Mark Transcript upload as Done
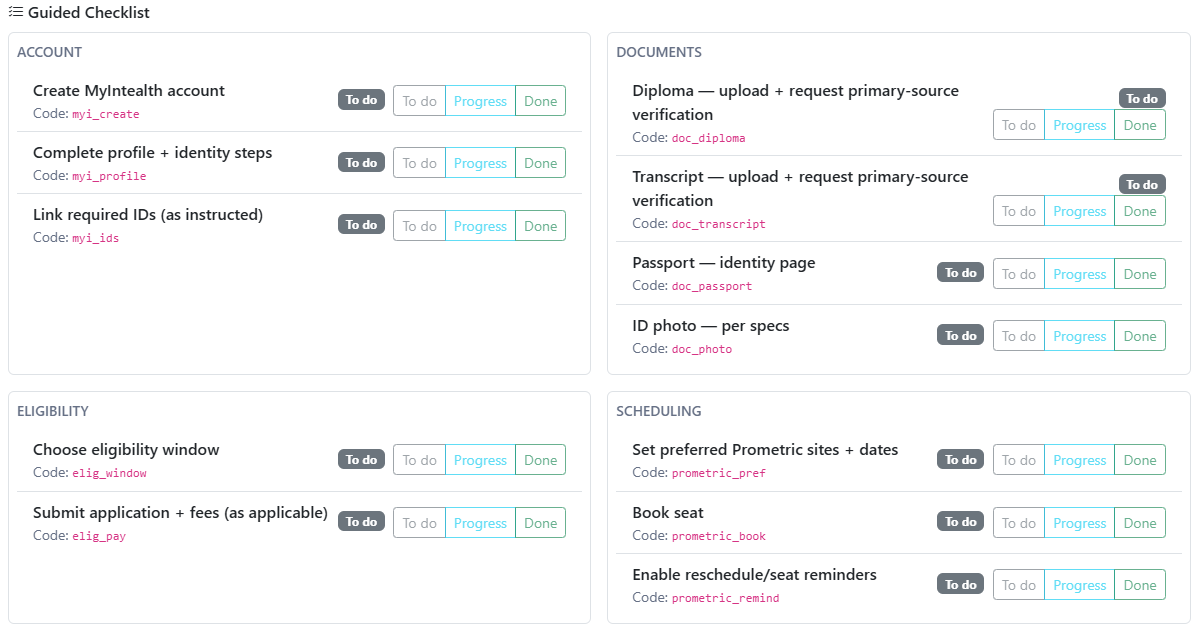The width and height of the screenshot is (1202, 632). coord(1139,211)
